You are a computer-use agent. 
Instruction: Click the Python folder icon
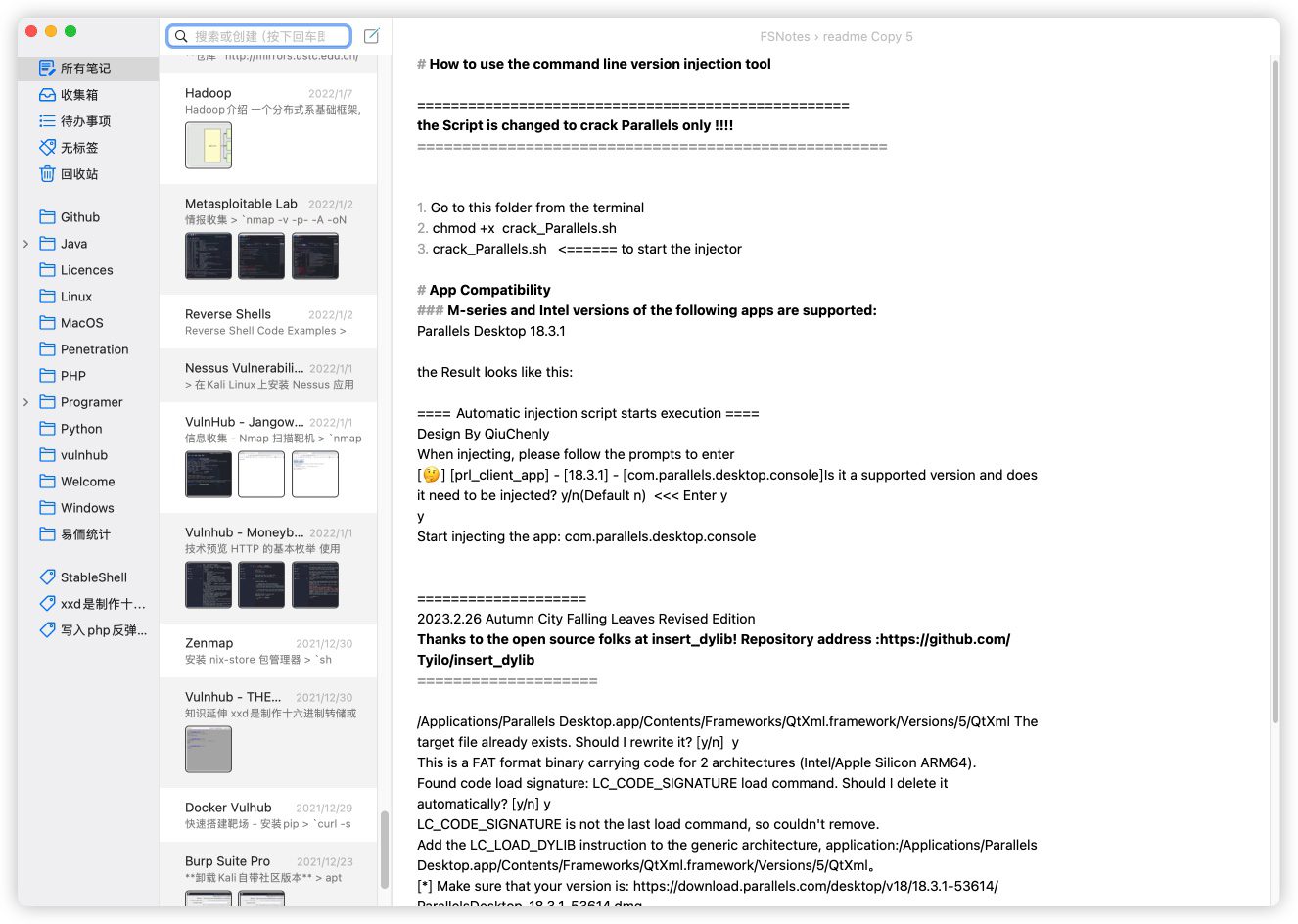[x=47, y=429]
